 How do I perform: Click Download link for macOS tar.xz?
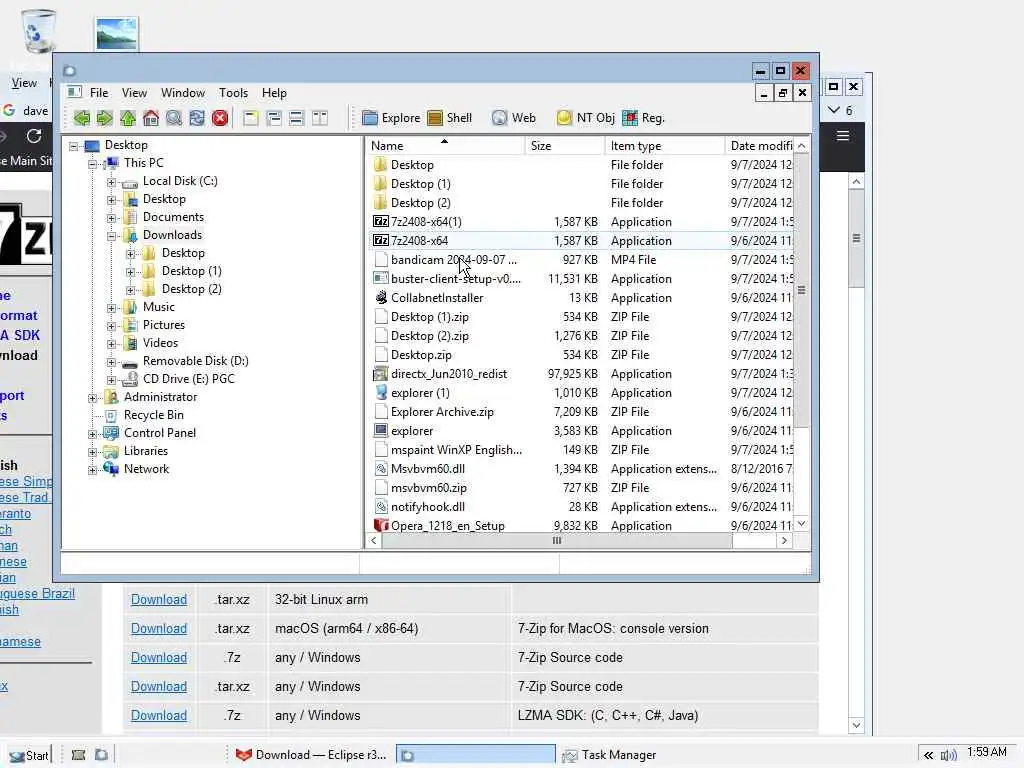click(x=159, y=628)
